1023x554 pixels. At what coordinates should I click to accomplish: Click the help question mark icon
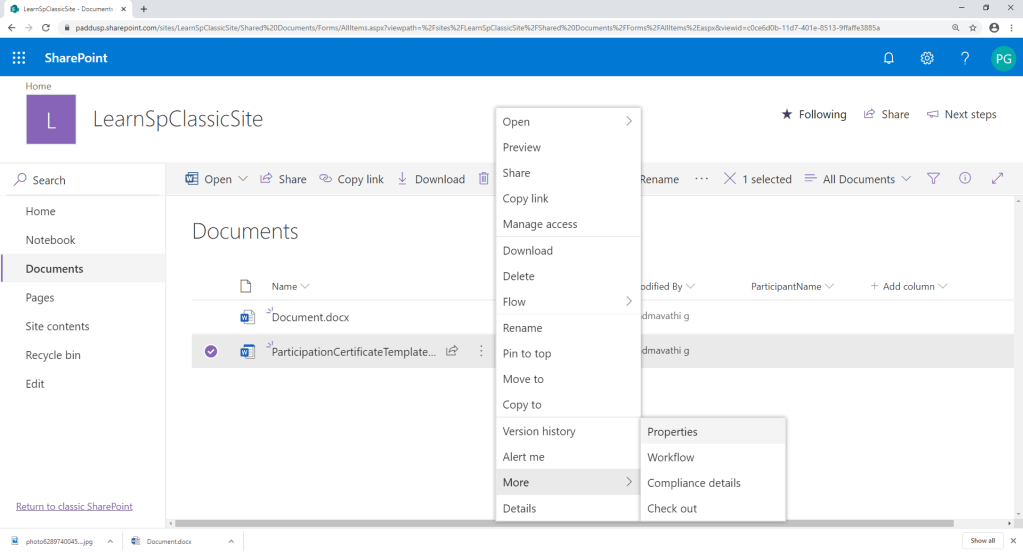pos(965,58)
